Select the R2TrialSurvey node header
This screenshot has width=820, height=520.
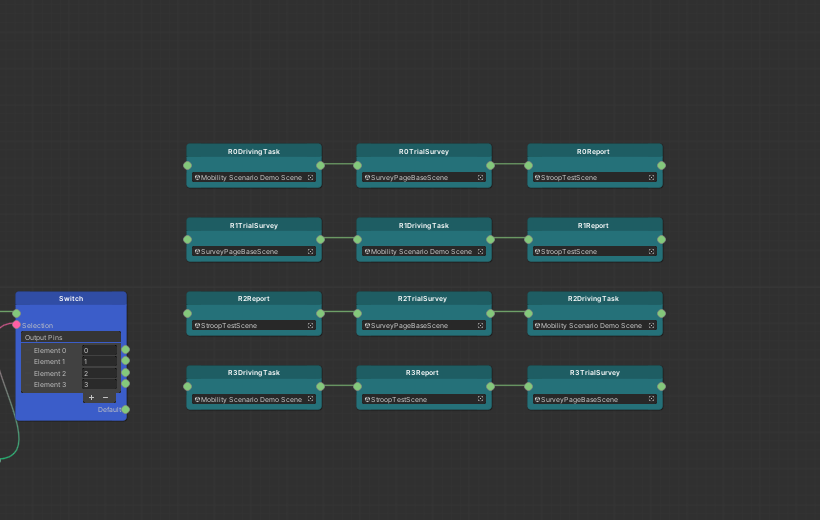[424, 299]
